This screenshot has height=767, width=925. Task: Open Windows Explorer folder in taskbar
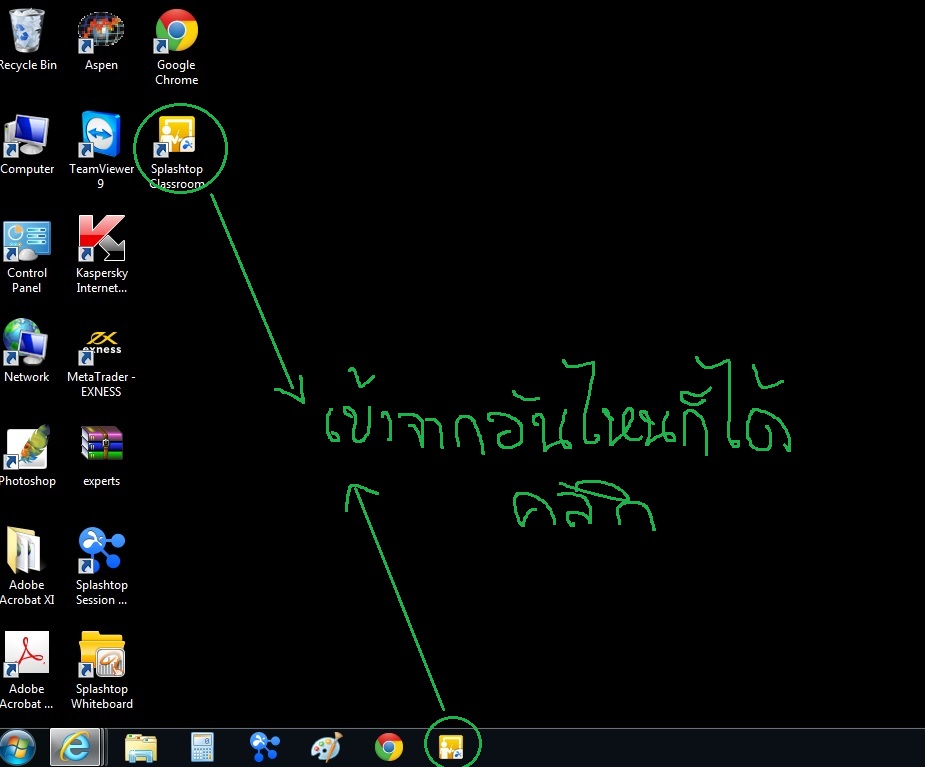click(x=140, y=748)
